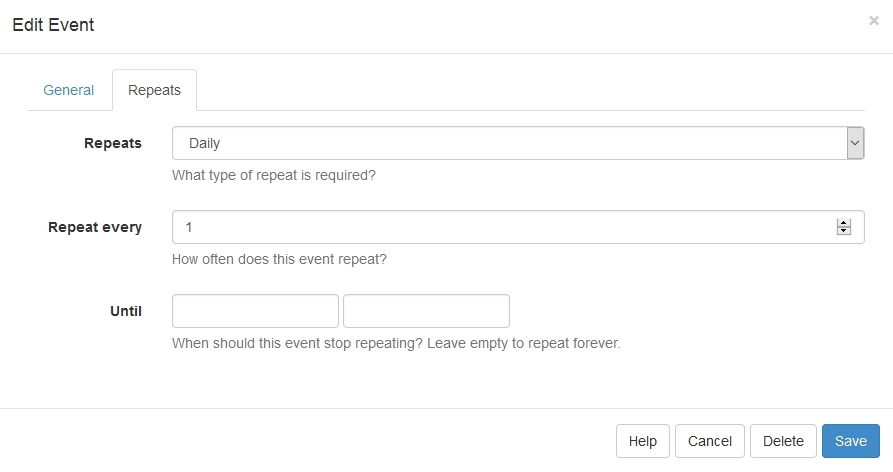Focus the Repeat every number field
The width and height of the screenshot is (893, 472).
tap(518, 227)
